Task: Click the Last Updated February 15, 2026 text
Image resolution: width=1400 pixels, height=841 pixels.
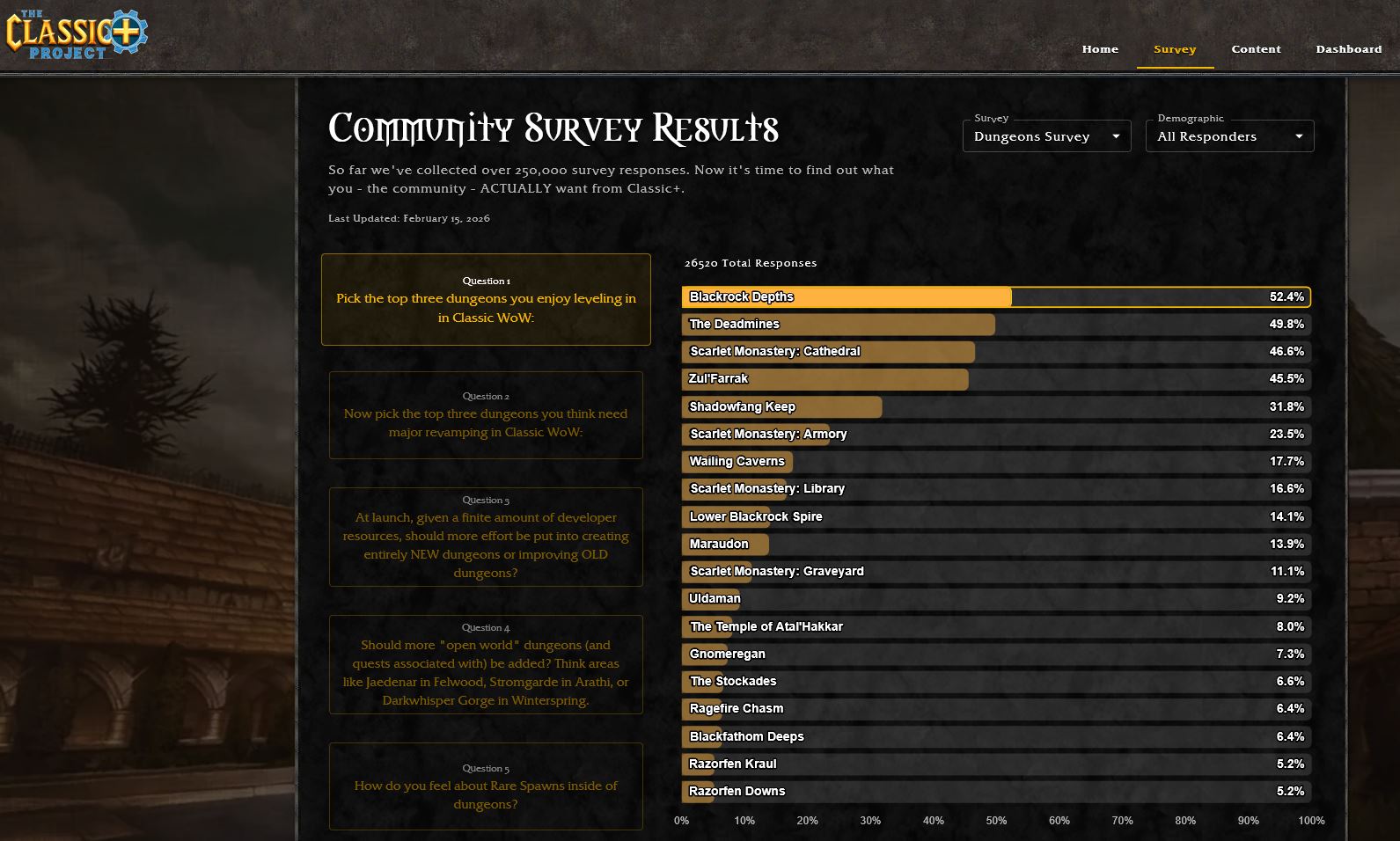Action: pyautogui.click(x=409, y=218)
